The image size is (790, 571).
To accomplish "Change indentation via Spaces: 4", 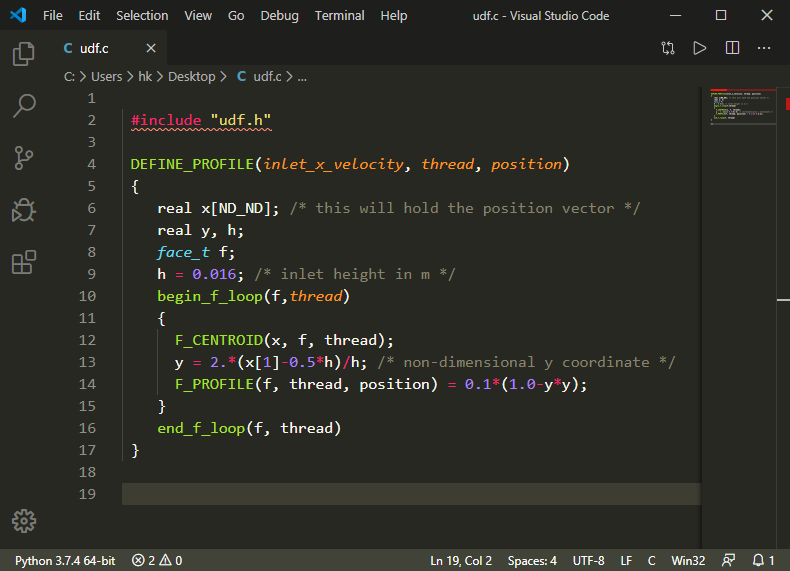I will tap(532, 560).
